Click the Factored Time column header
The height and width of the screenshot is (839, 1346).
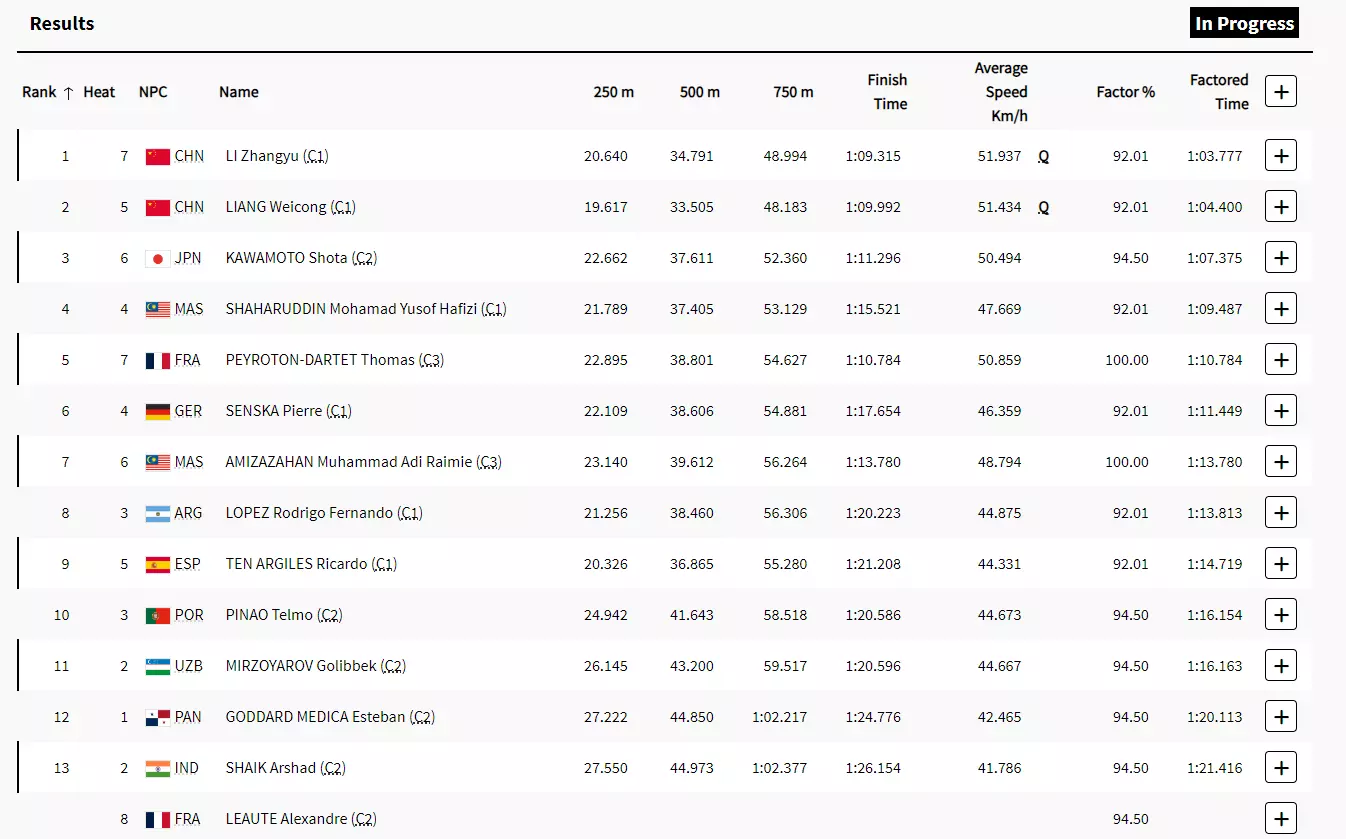click(x=1218, y=92)
